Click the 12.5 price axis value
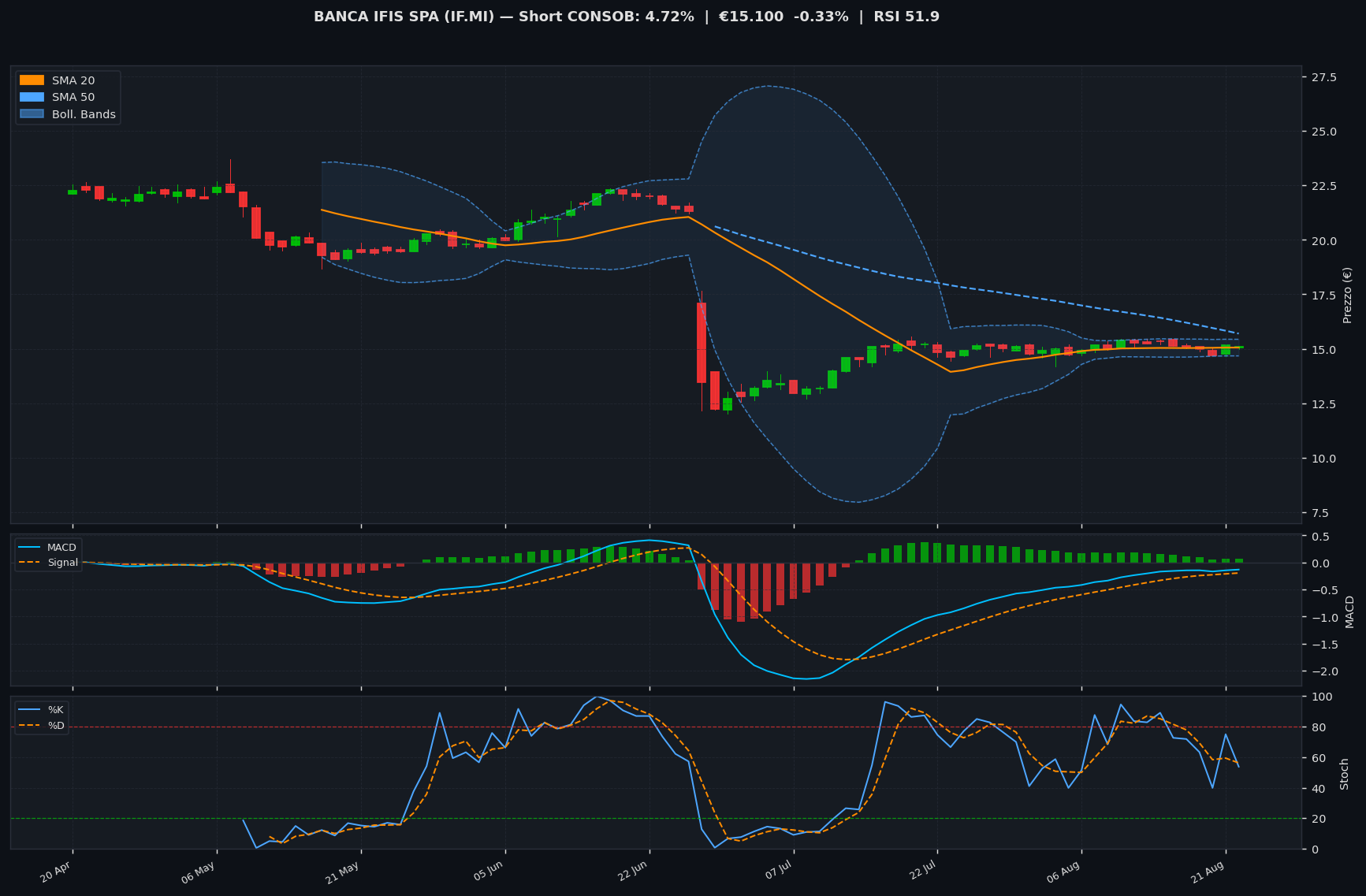 coord(1323,404)
